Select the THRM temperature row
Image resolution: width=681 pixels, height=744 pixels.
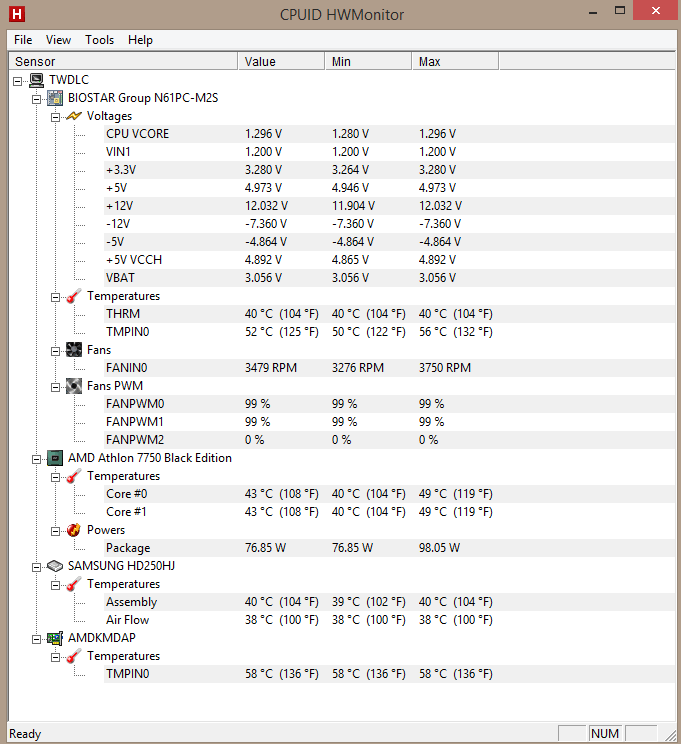point(389,314)
